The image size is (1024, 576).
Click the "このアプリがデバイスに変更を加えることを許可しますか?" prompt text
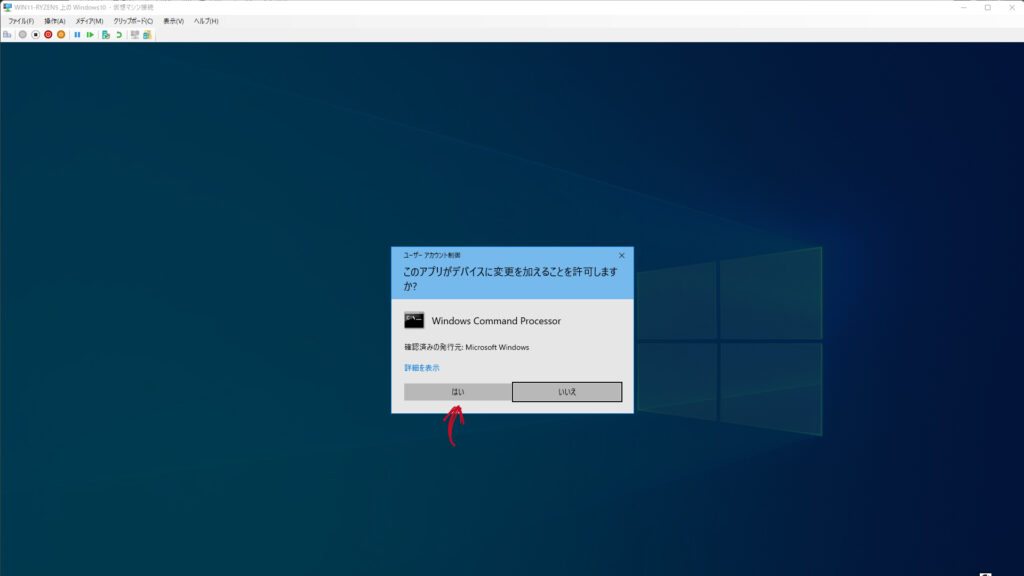click(510, 279)
